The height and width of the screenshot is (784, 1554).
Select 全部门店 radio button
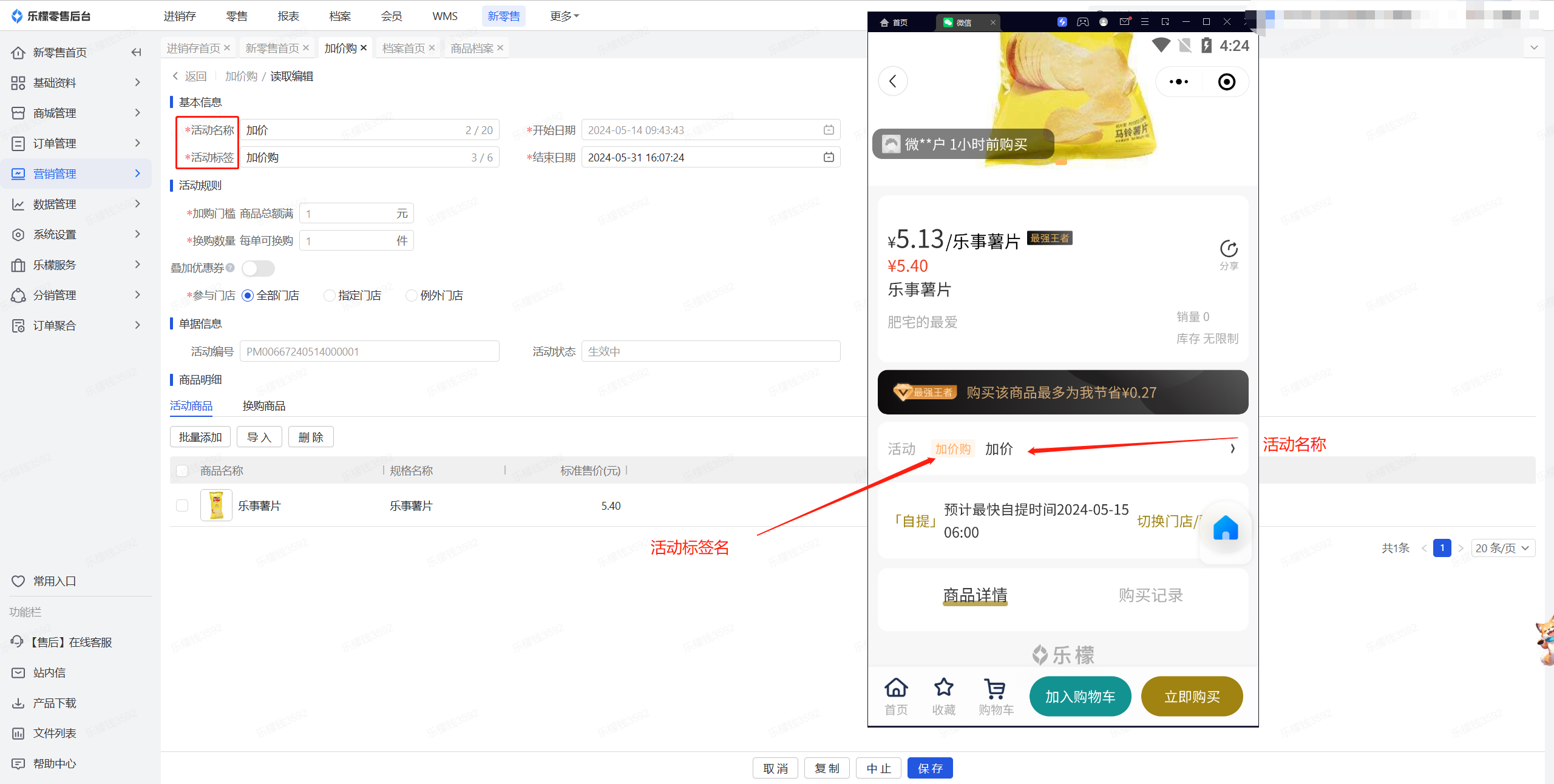click(248, 296)
